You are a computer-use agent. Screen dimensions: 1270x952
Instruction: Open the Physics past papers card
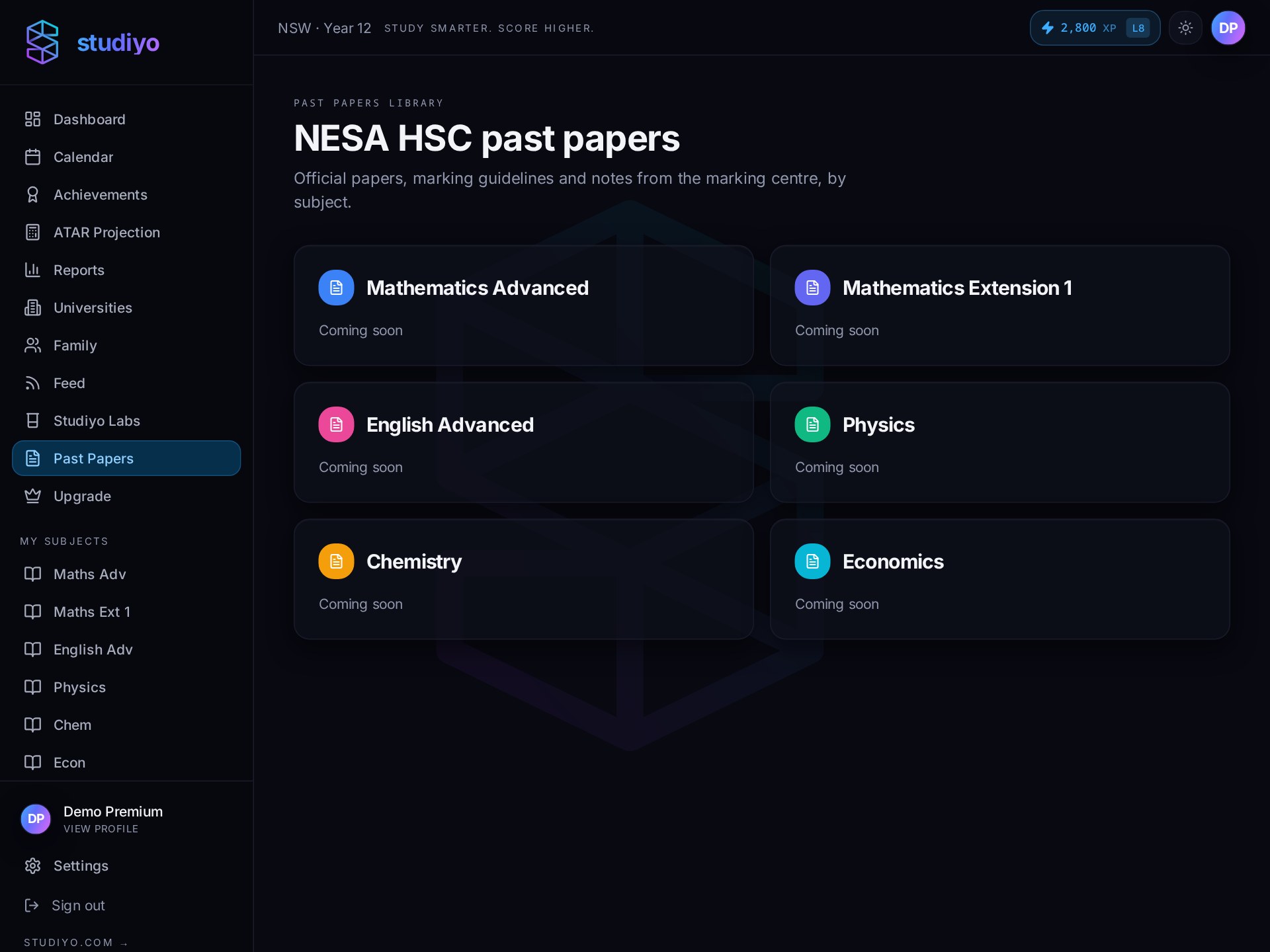click(1000, 442)
